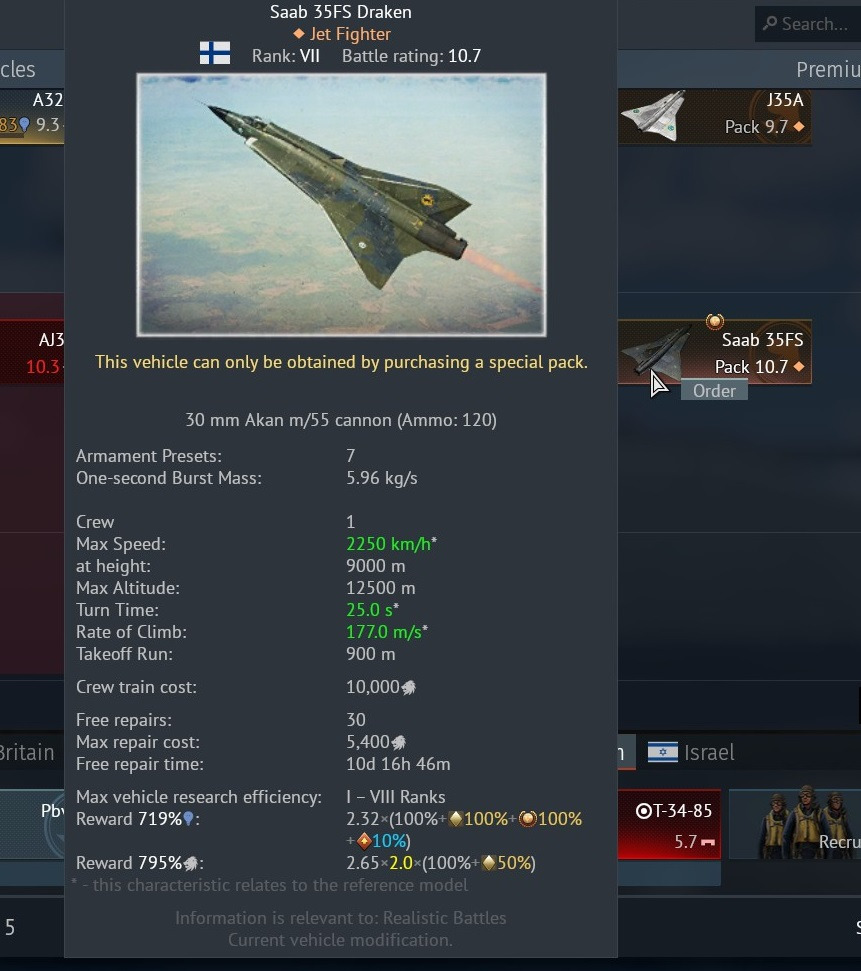Select the A32 vehicle card
The image size is (861, 971).
tap(32, 116)
